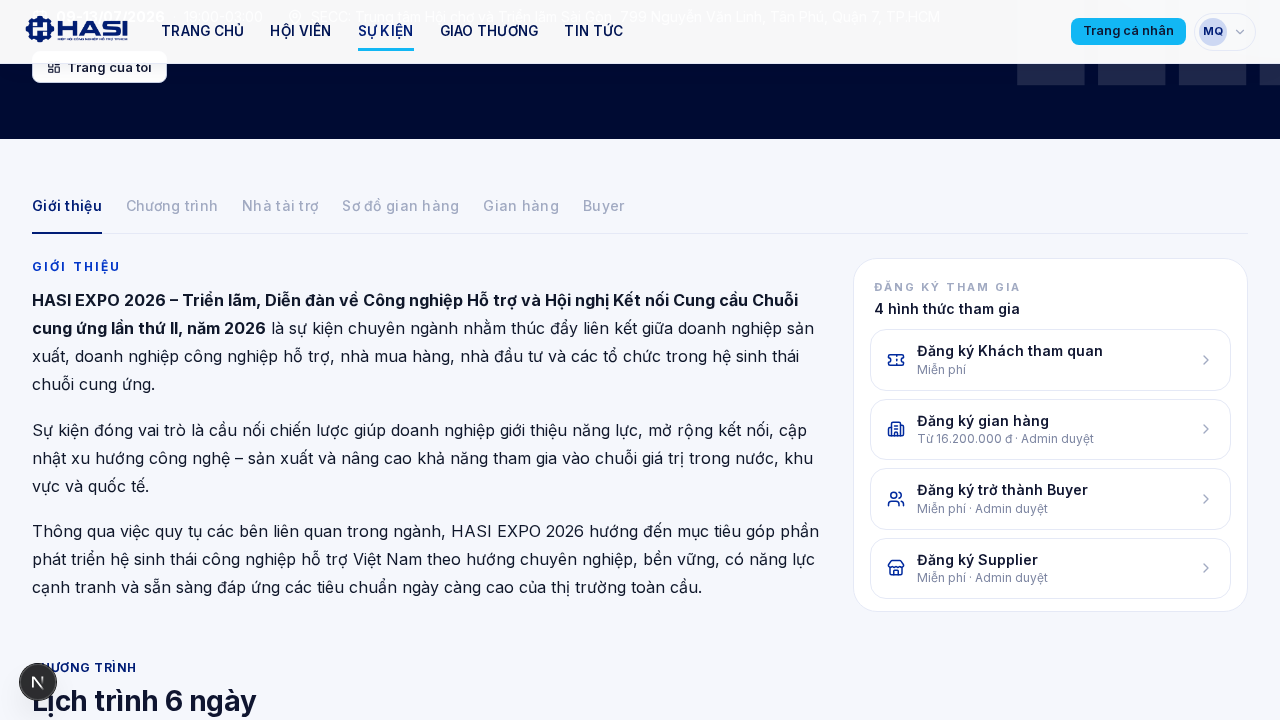This screenshot has height=720, width=1280.
Task: Open the MQ user avatar
Action: tap(1213, 31)
